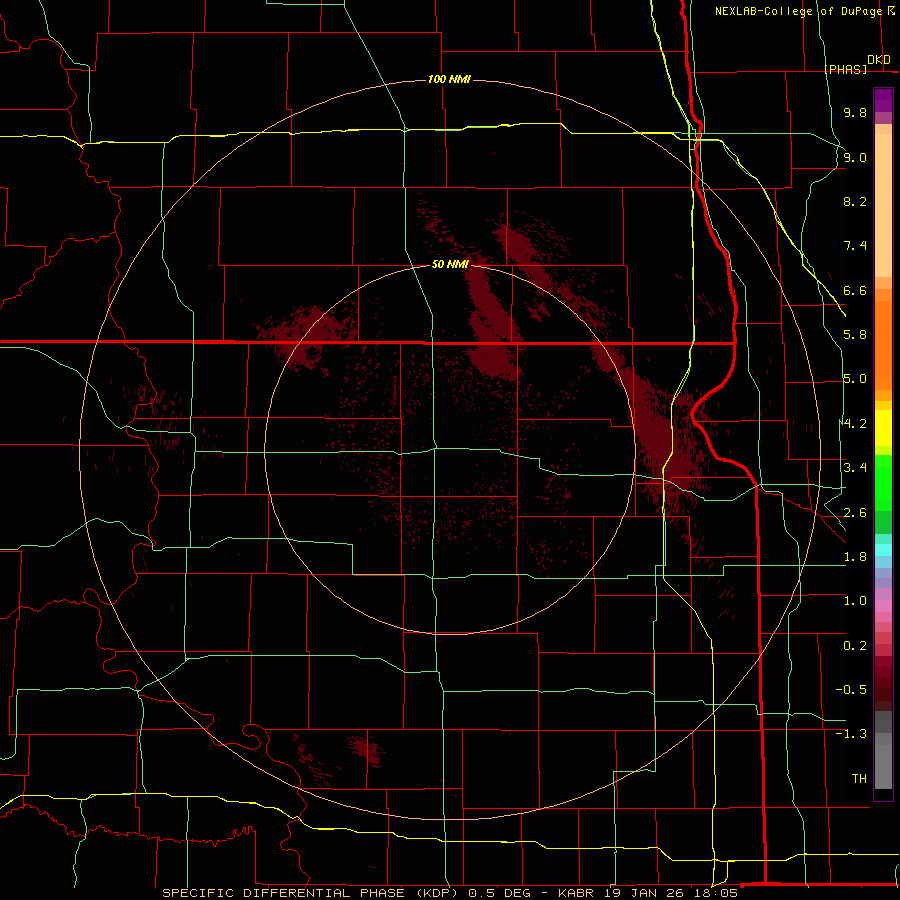Select the 100 NMI range ring label
The width and height of the screenshot is (900, 900).
(x=449, y=79)
